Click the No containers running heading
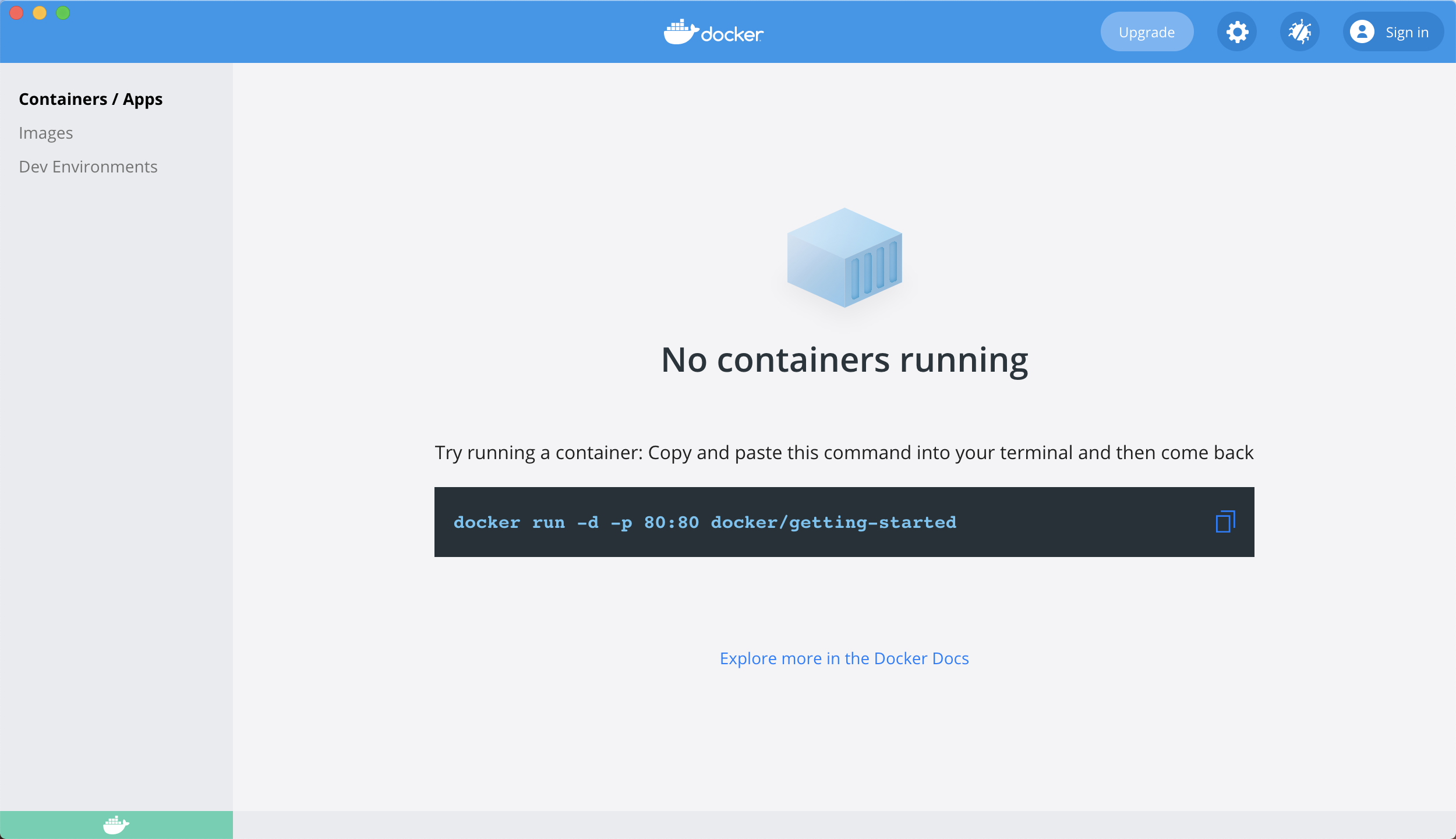 tap(844, 359)
